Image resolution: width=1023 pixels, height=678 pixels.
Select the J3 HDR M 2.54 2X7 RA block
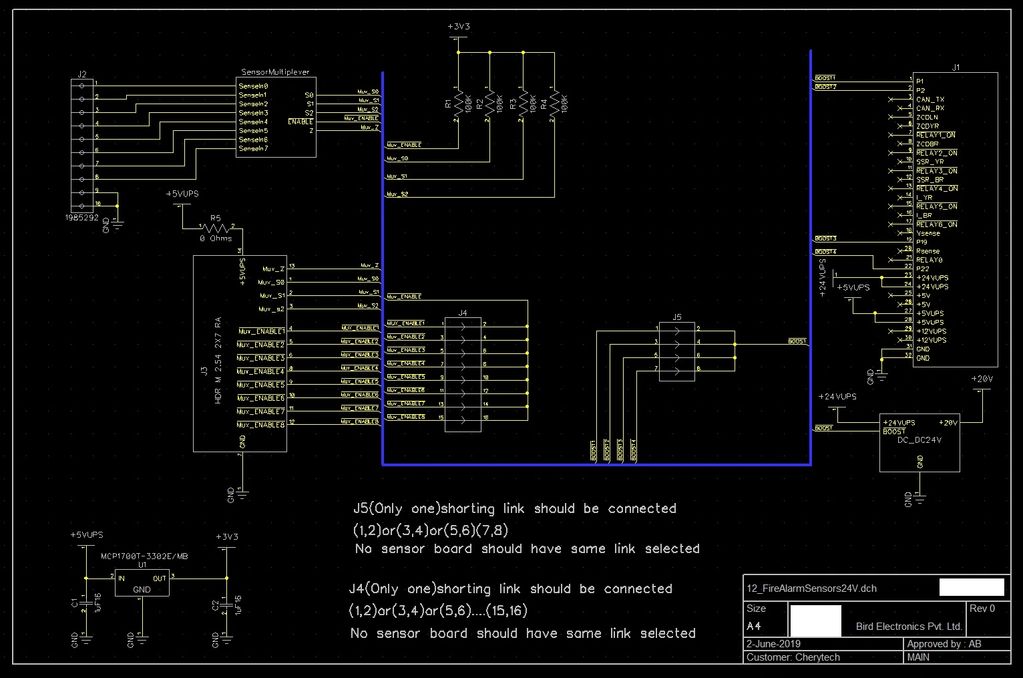(x=239, y=353)
